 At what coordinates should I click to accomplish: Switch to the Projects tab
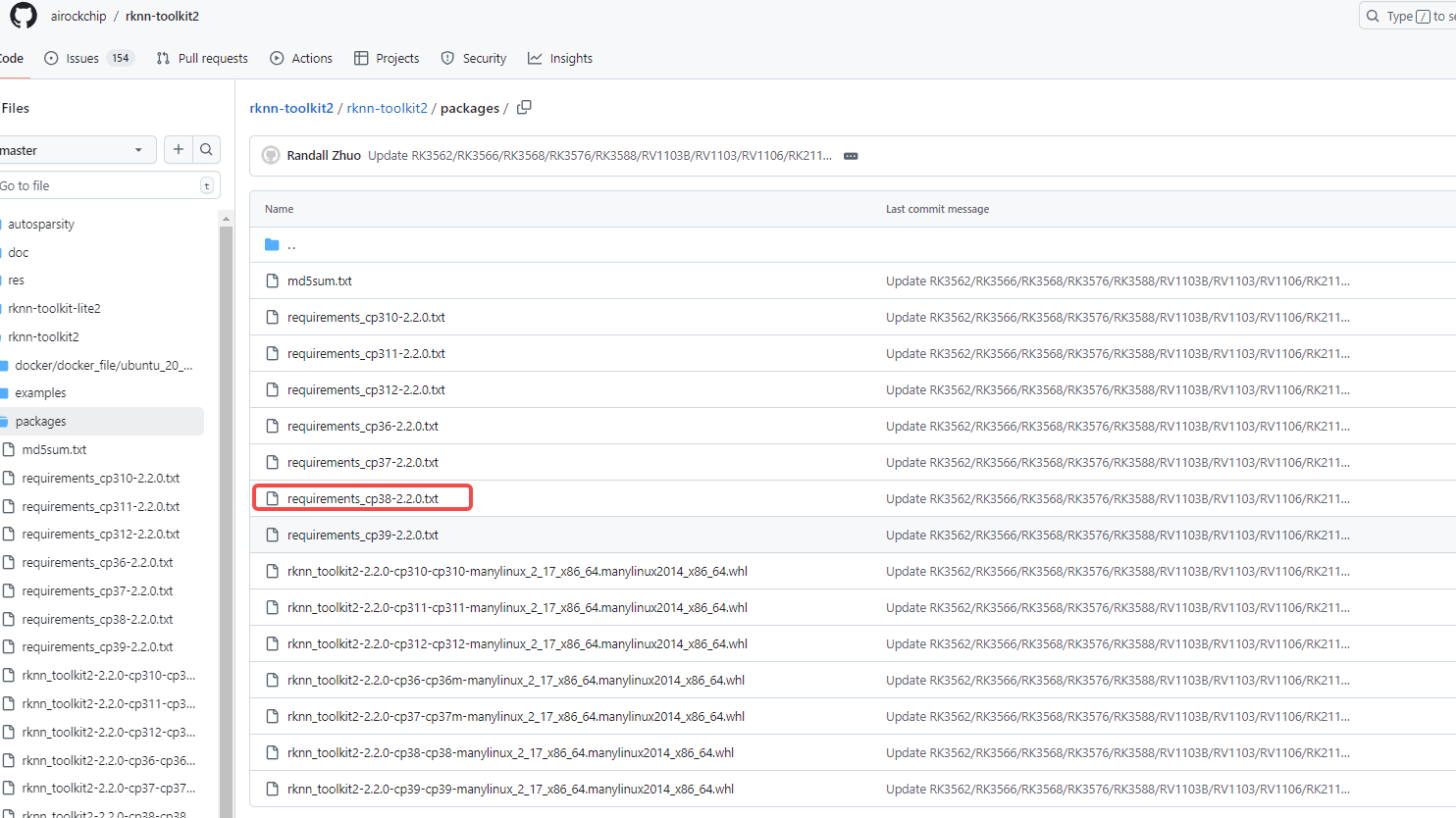pos(387,58)
